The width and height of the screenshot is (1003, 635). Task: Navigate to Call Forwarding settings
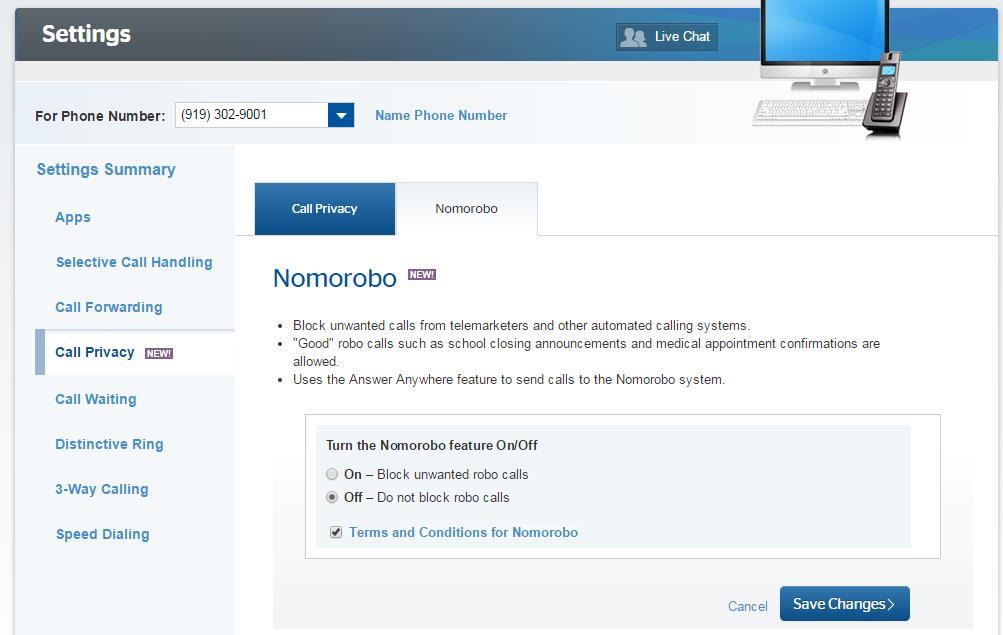coord(108,307)
